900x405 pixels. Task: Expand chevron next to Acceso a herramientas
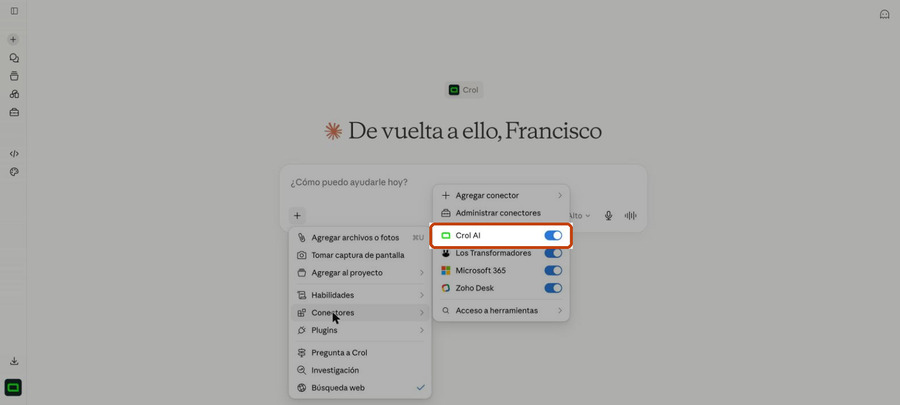click(559, 310)
